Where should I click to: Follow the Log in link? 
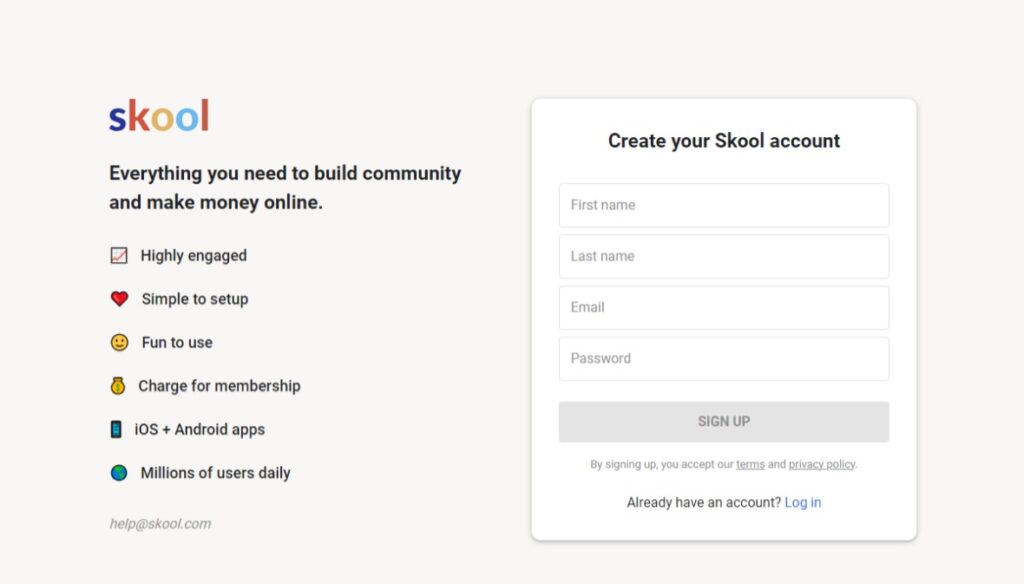pos(803,502)
